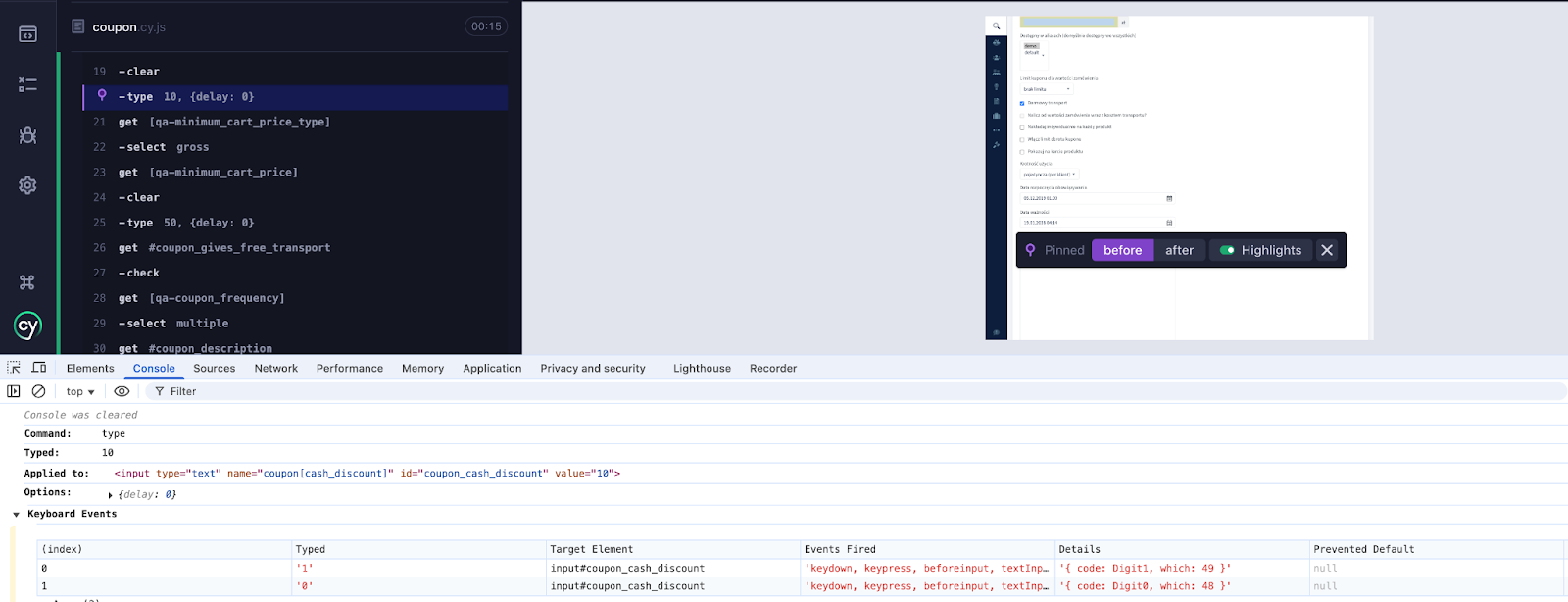Click the console Filter input field
1568x602 pixels.
click(392, 392)
